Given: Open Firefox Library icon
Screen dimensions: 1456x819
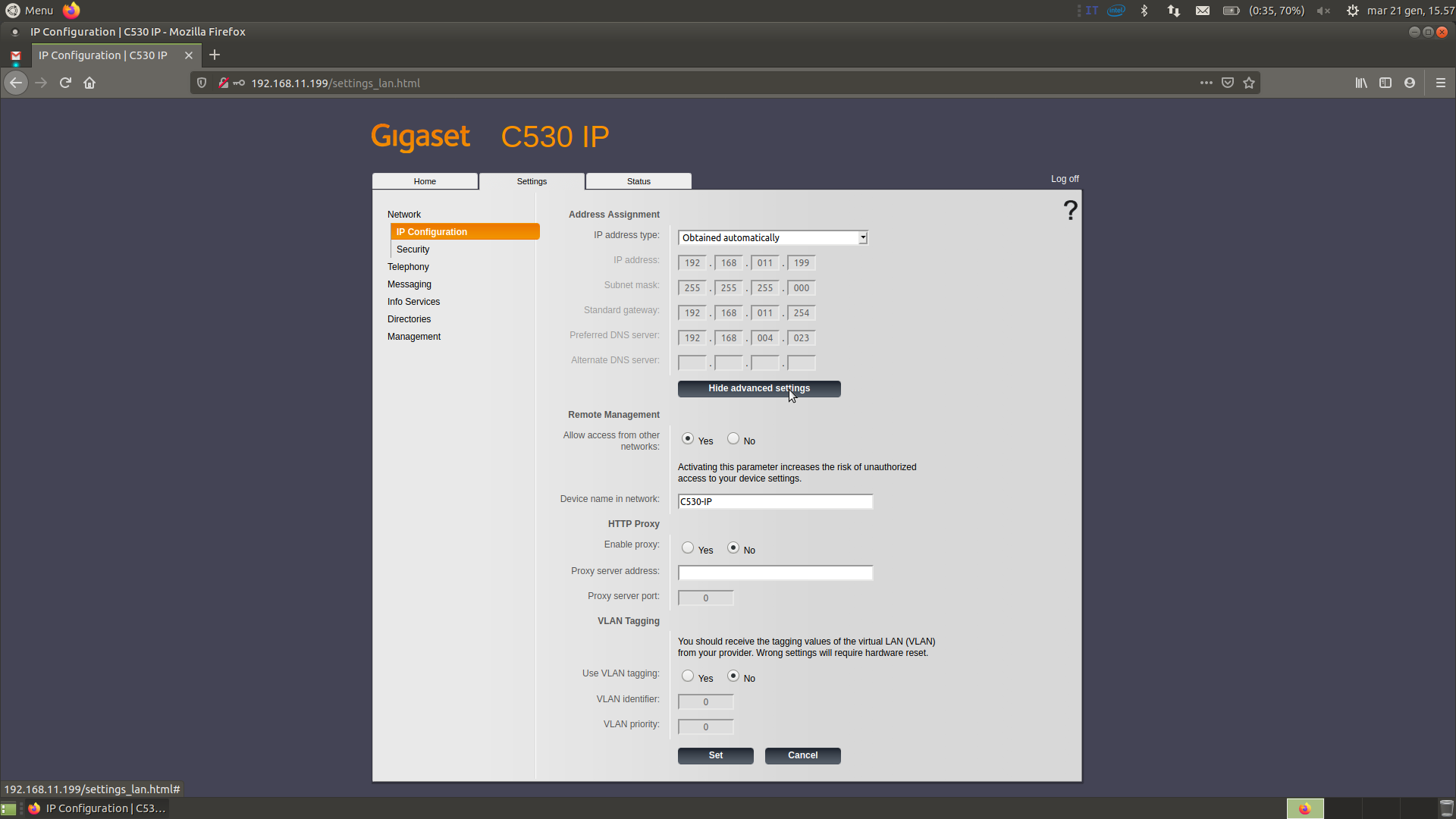Looking at the screenshot, I should pyautogui.click(x=1361, y=83).
